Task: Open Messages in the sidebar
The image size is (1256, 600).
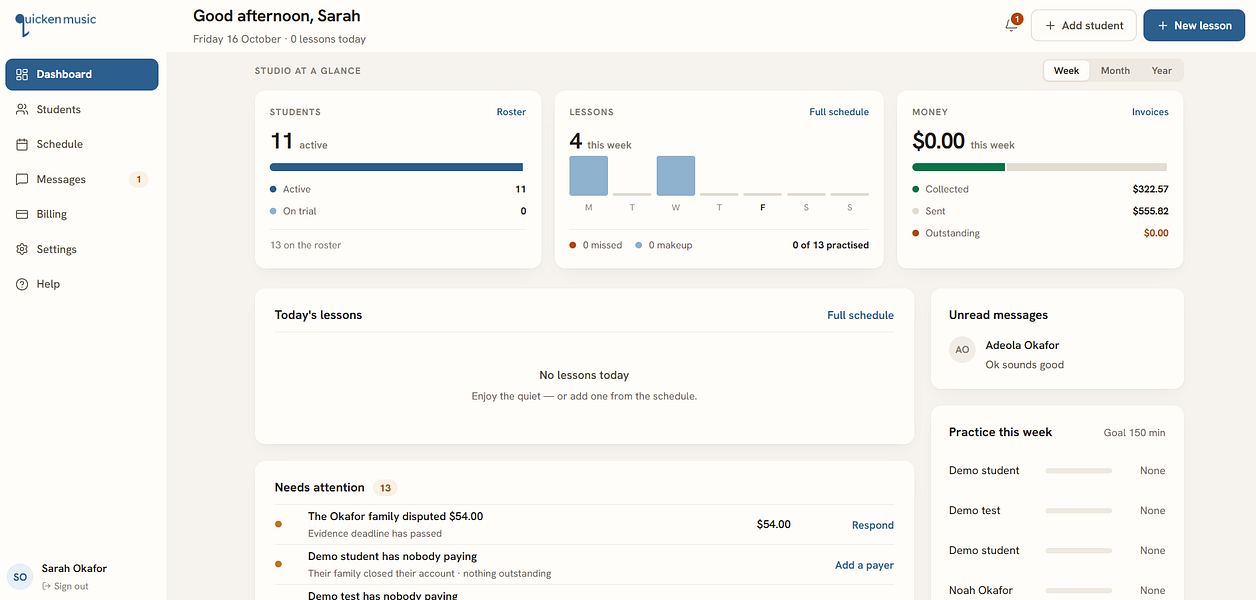Action: pyautogui.click(x=82, y=180)
